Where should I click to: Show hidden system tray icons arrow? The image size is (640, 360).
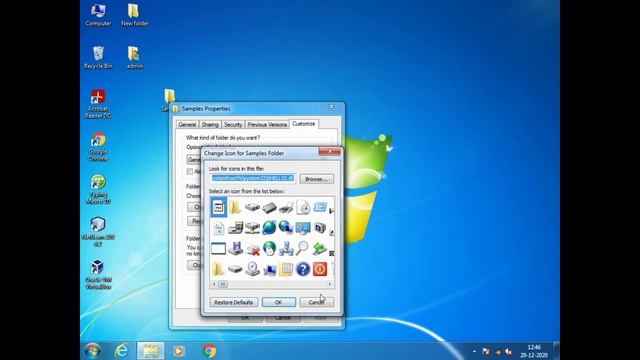(x=474, y=351)
